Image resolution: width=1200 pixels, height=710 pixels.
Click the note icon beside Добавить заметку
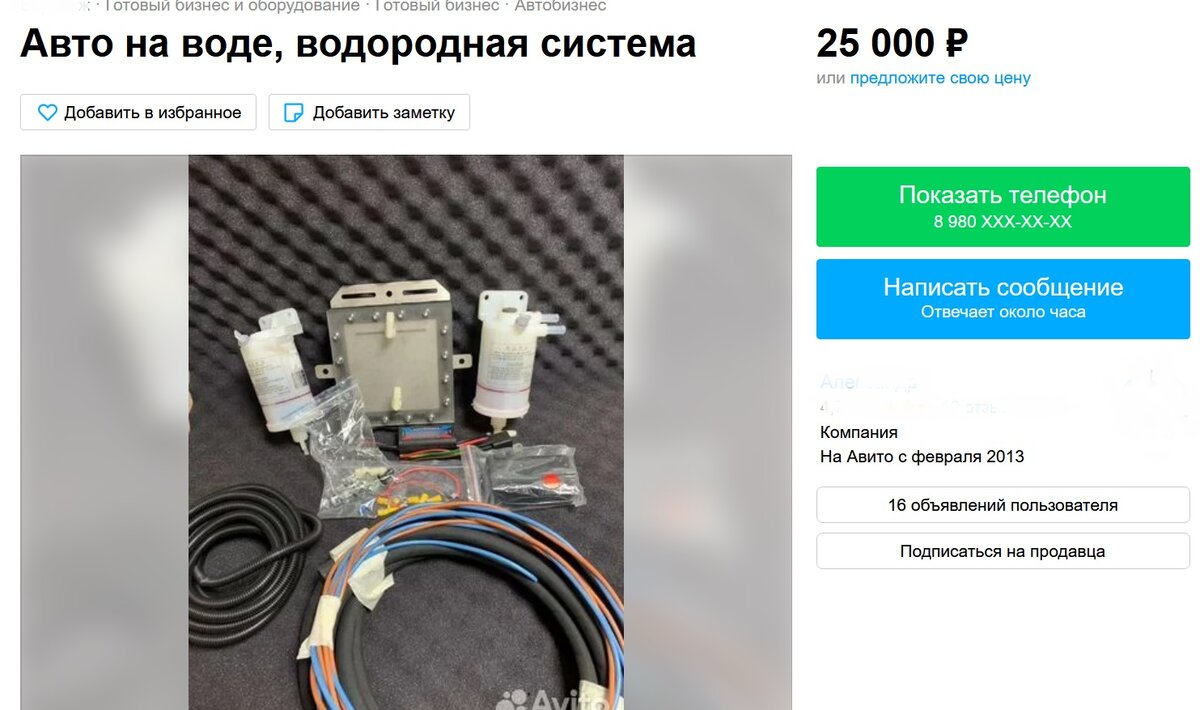coord(294,113)
